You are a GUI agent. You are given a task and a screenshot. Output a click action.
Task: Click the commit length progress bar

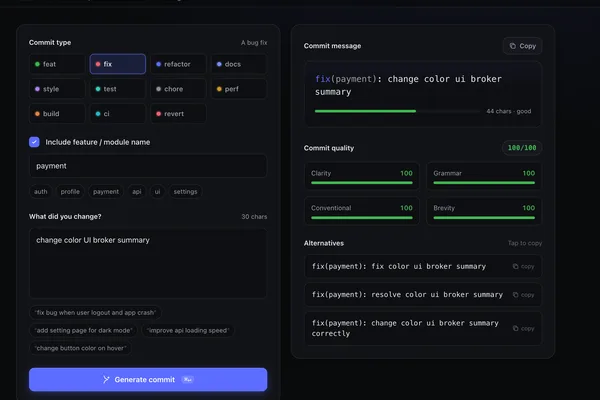pos(397,111)
